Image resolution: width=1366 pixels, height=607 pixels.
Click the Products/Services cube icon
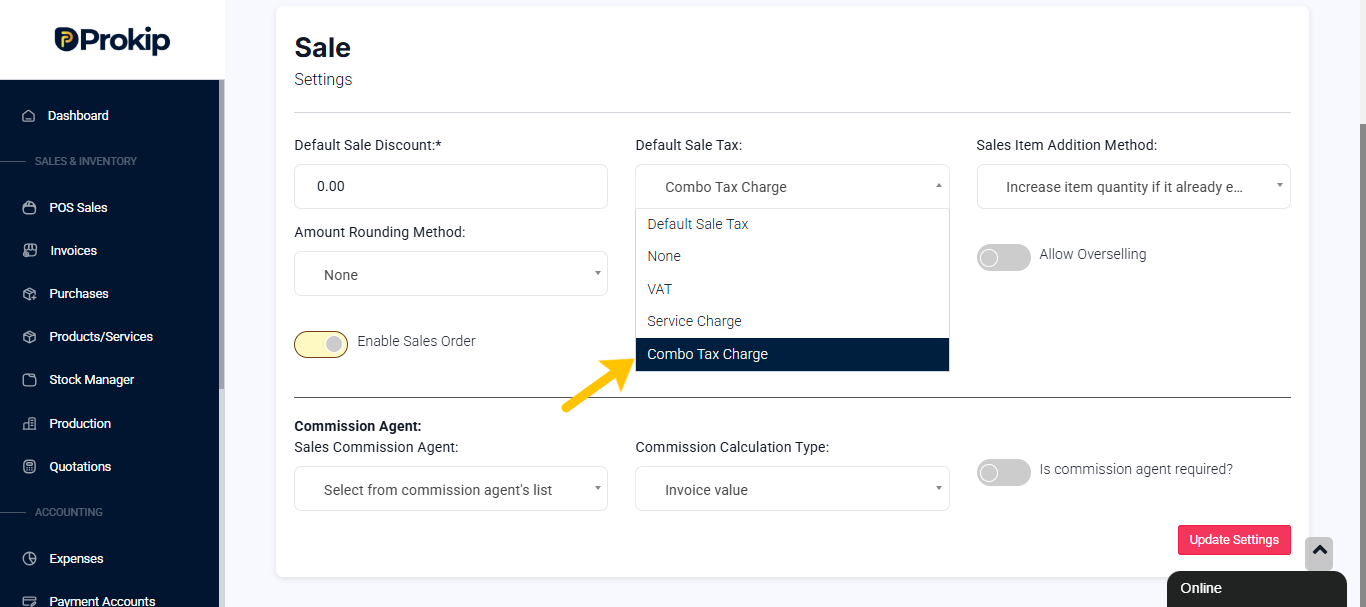coord(29,337)
